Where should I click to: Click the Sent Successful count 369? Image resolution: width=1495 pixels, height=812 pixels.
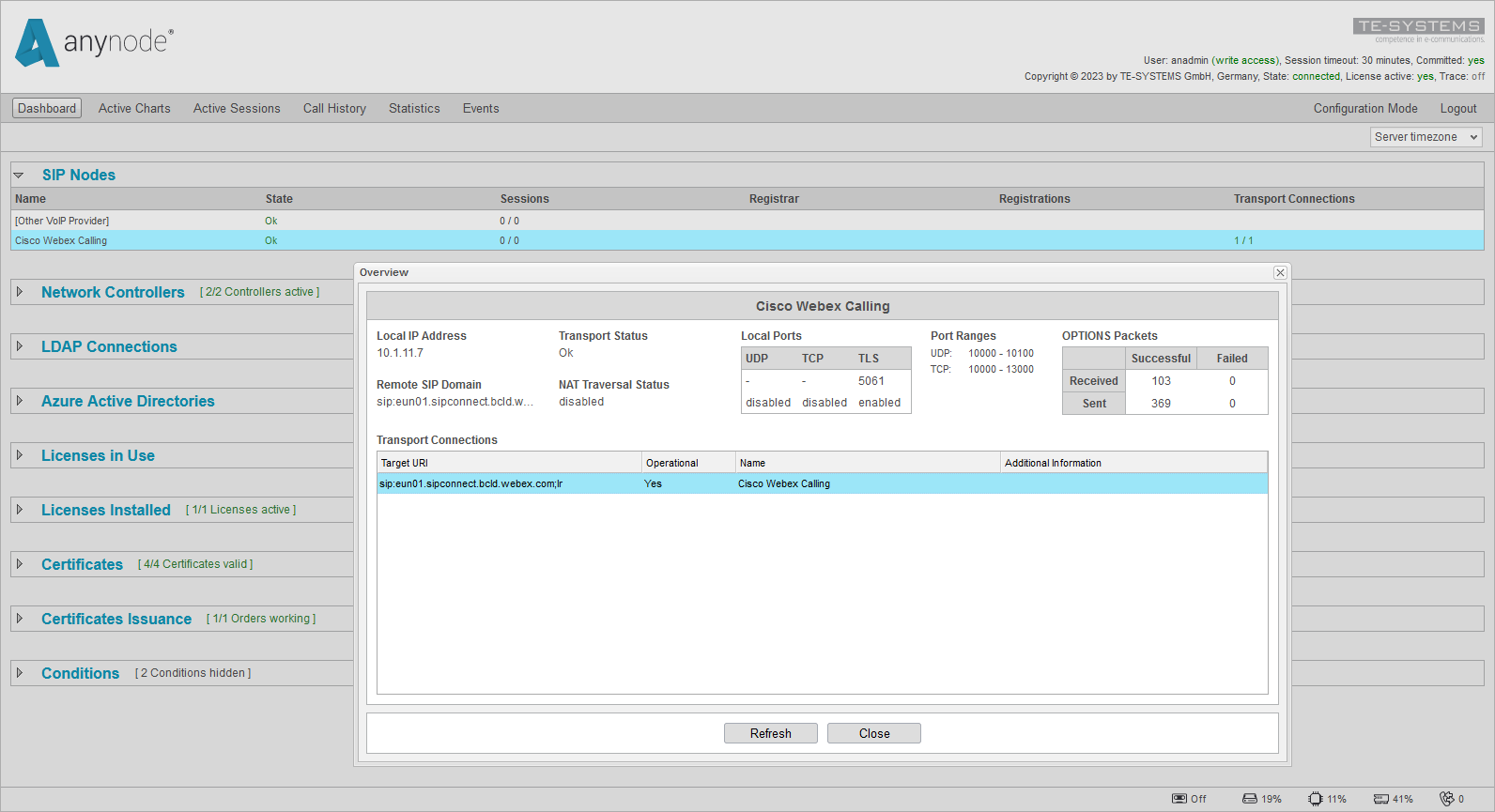(1162, 404)
